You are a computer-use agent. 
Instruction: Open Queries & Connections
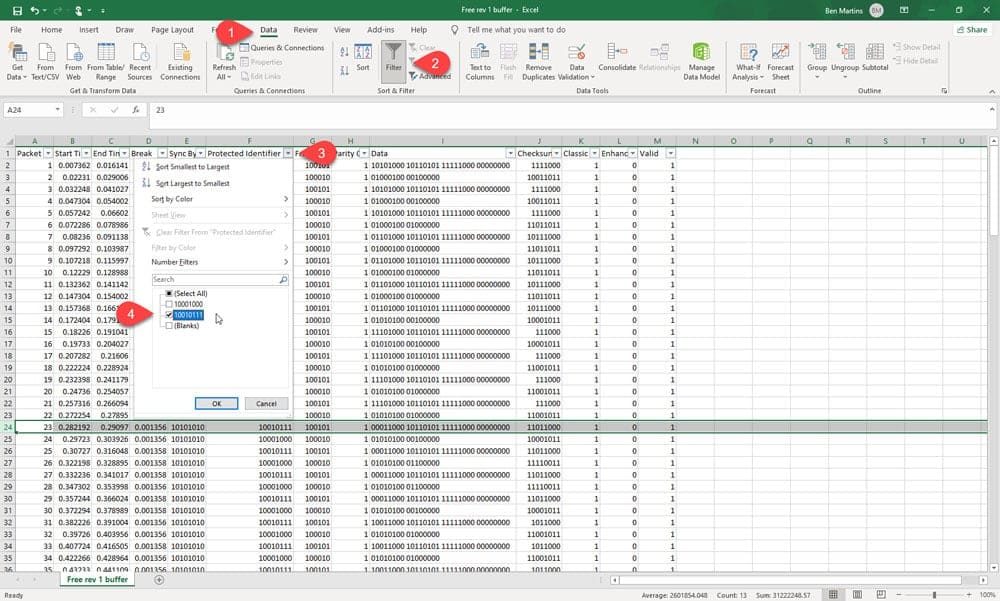(281, 48)
